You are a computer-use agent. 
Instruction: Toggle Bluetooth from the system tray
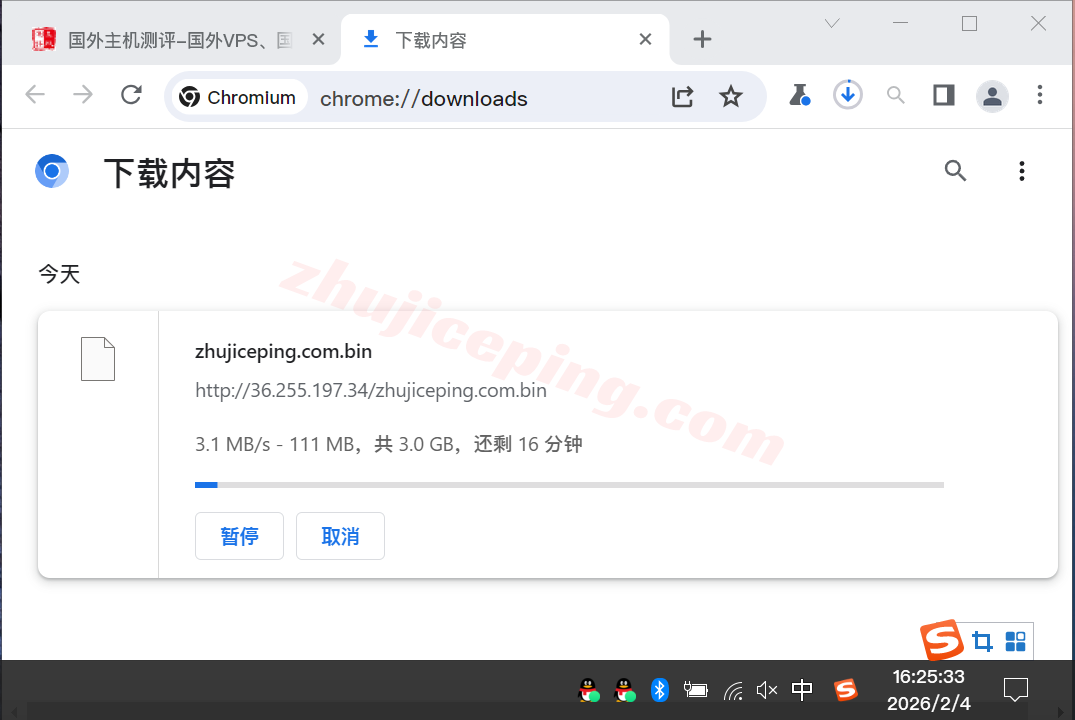click(x=659, y=690)
